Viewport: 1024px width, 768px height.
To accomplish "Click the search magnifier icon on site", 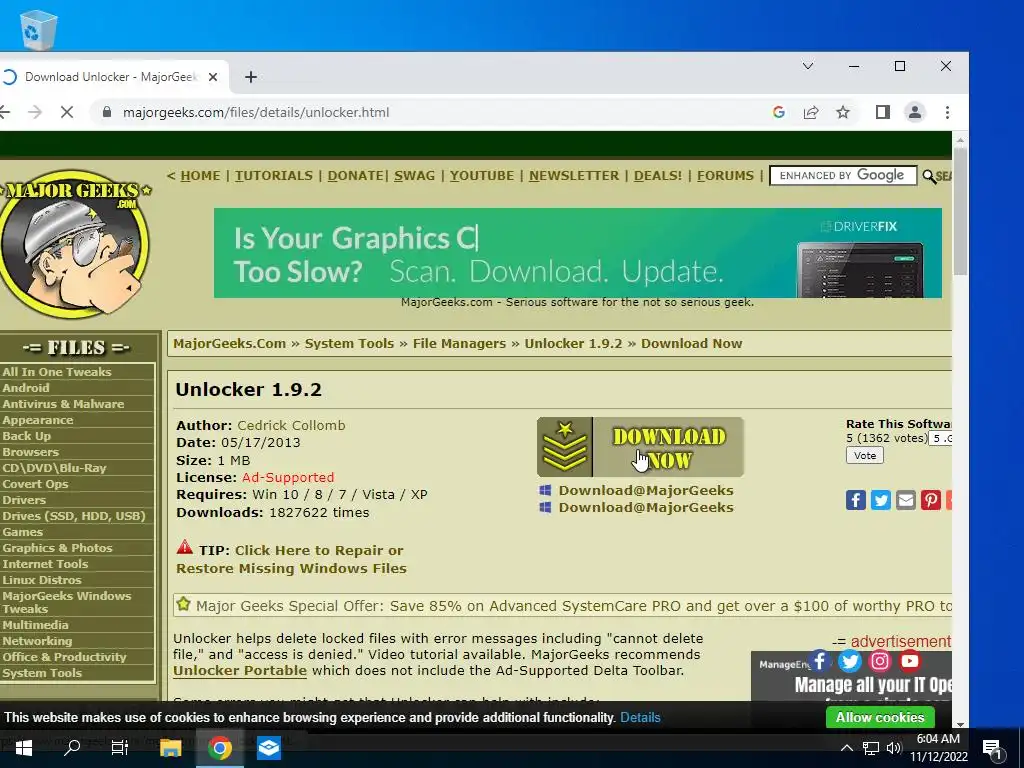I will (x=929, y=176).
